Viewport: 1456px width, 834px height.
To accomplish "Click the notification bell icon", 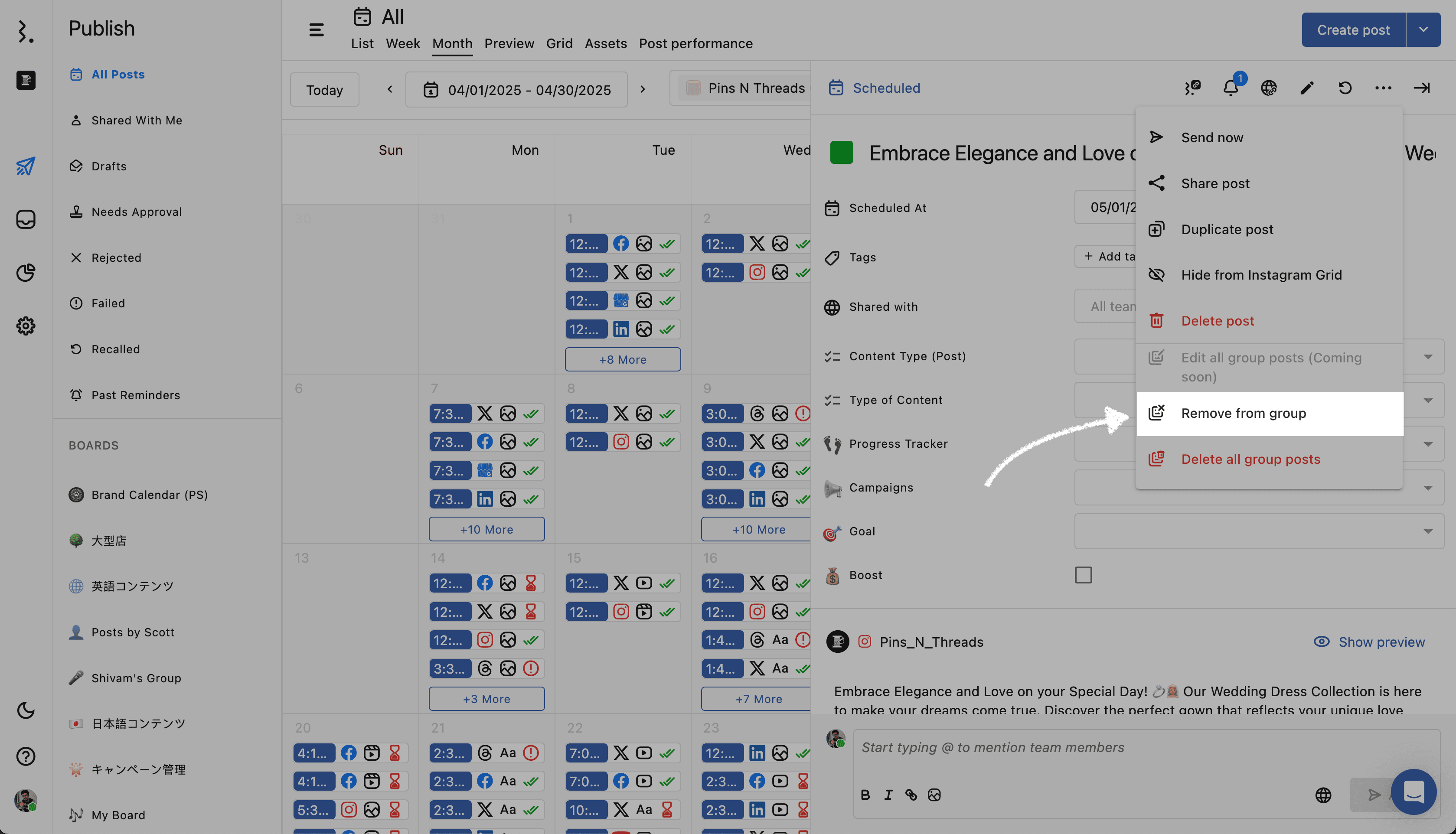I will coord(1231,88).
